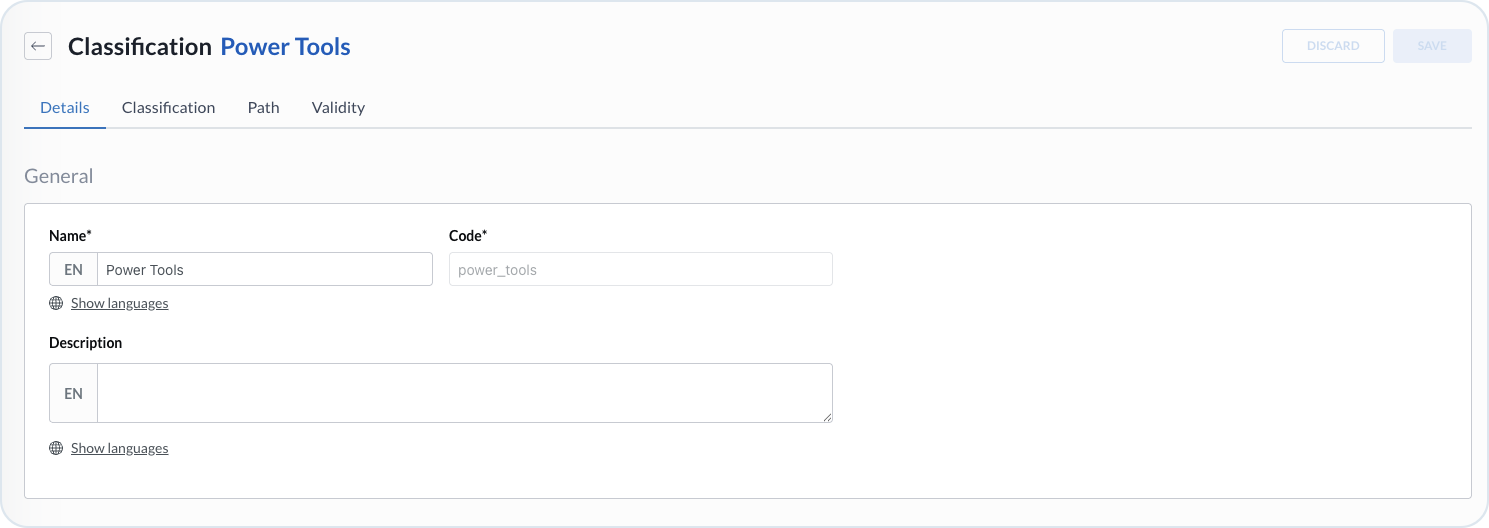Click EN language badge in Name field
The image size is (1489, 528).
[73, 270]
